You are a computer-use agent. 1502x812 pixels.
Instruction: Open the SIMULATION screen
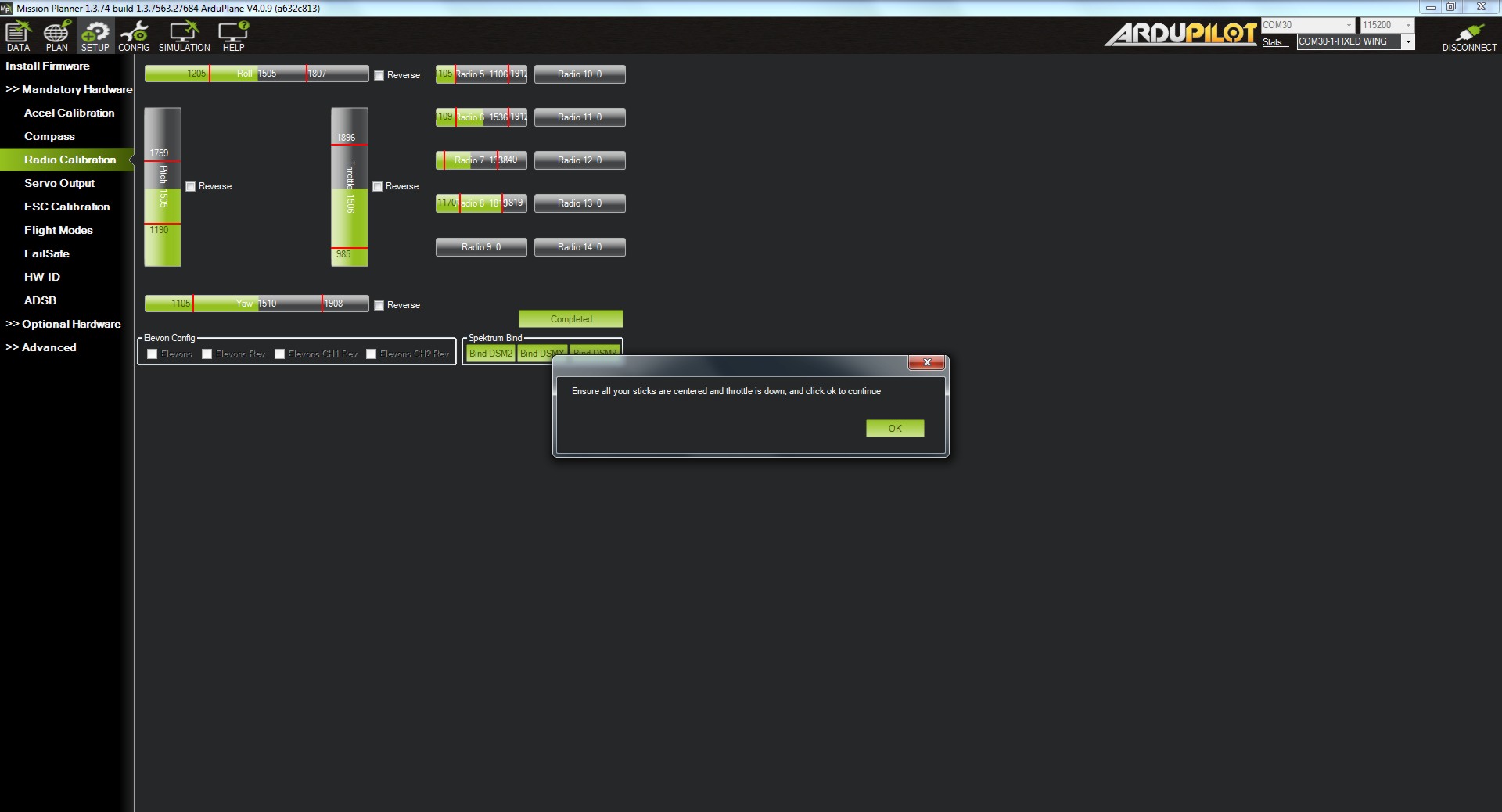tap(184, 36)
